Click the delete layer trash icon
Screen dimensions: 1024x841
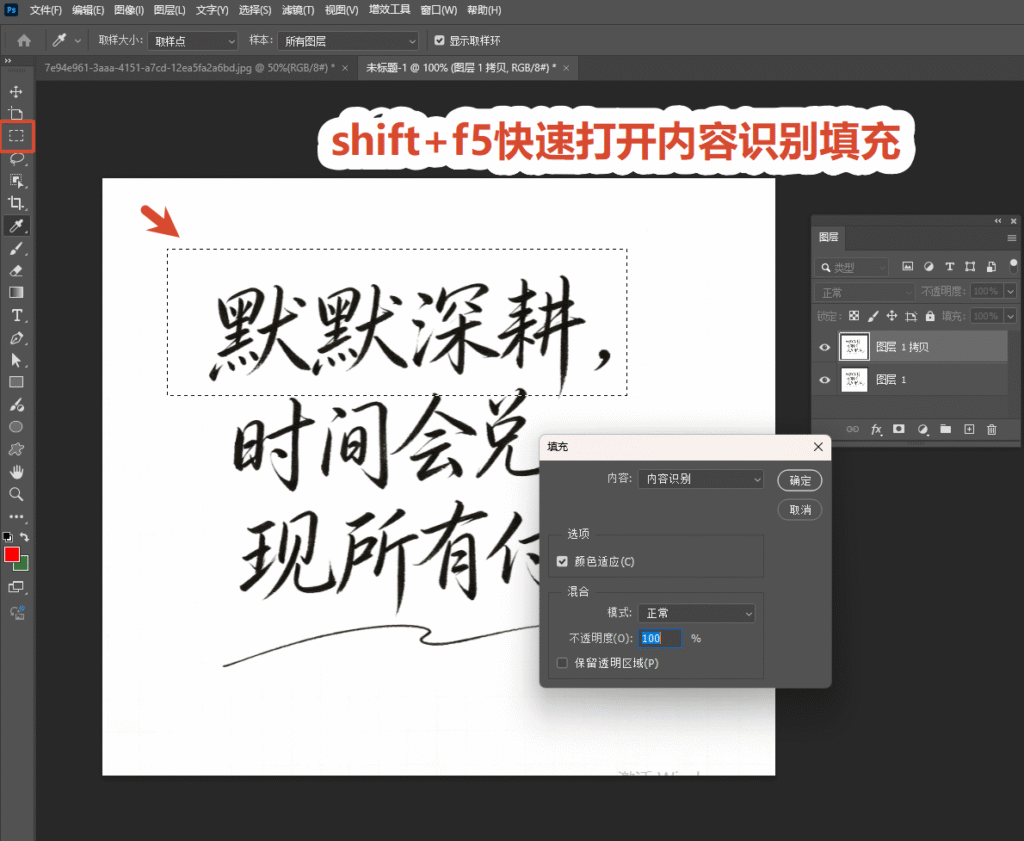pyautogui.click(x=991, y=429)
